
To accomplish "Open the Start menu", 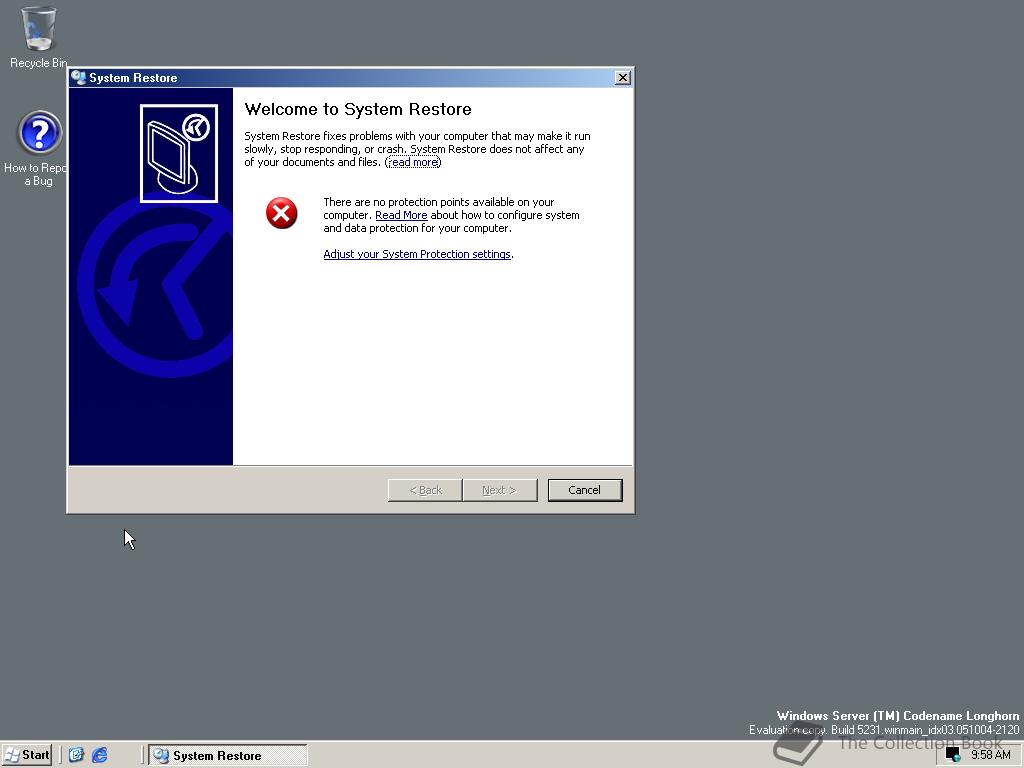I will tap(26, 755).
